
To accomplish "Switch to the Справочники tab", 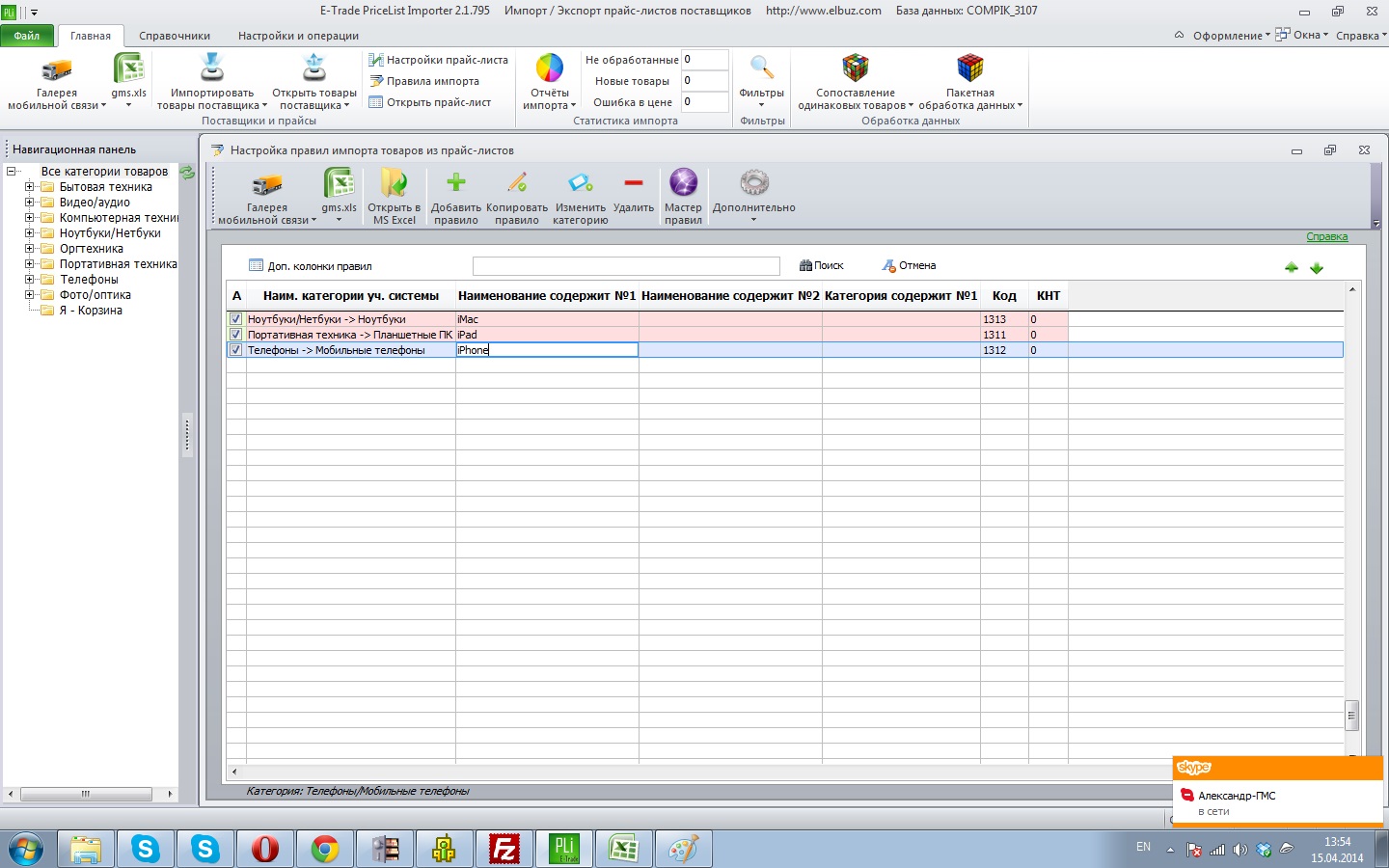I will tap(175, 36).
